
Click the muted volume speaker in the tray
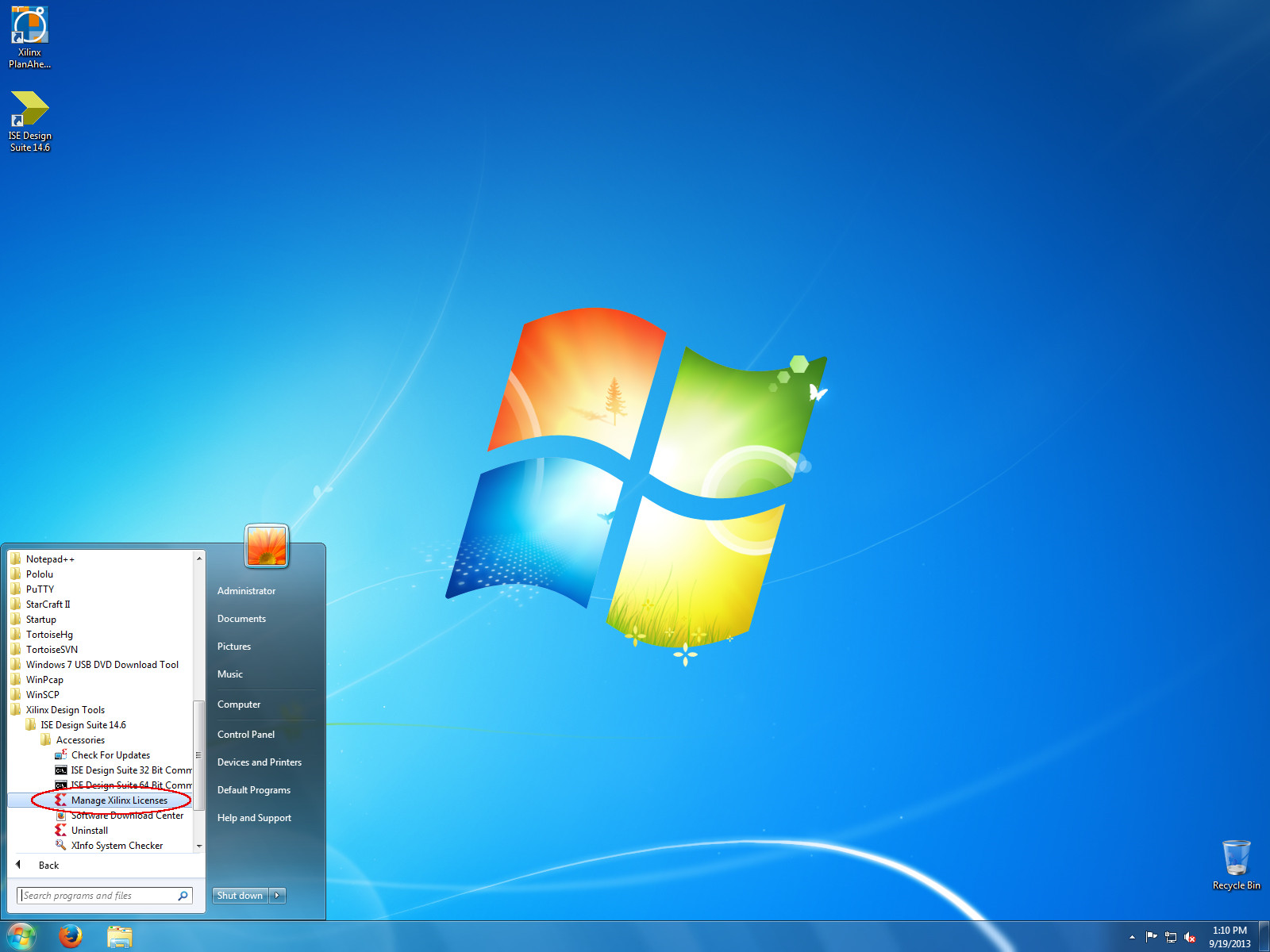click(x=1188, y=936)
